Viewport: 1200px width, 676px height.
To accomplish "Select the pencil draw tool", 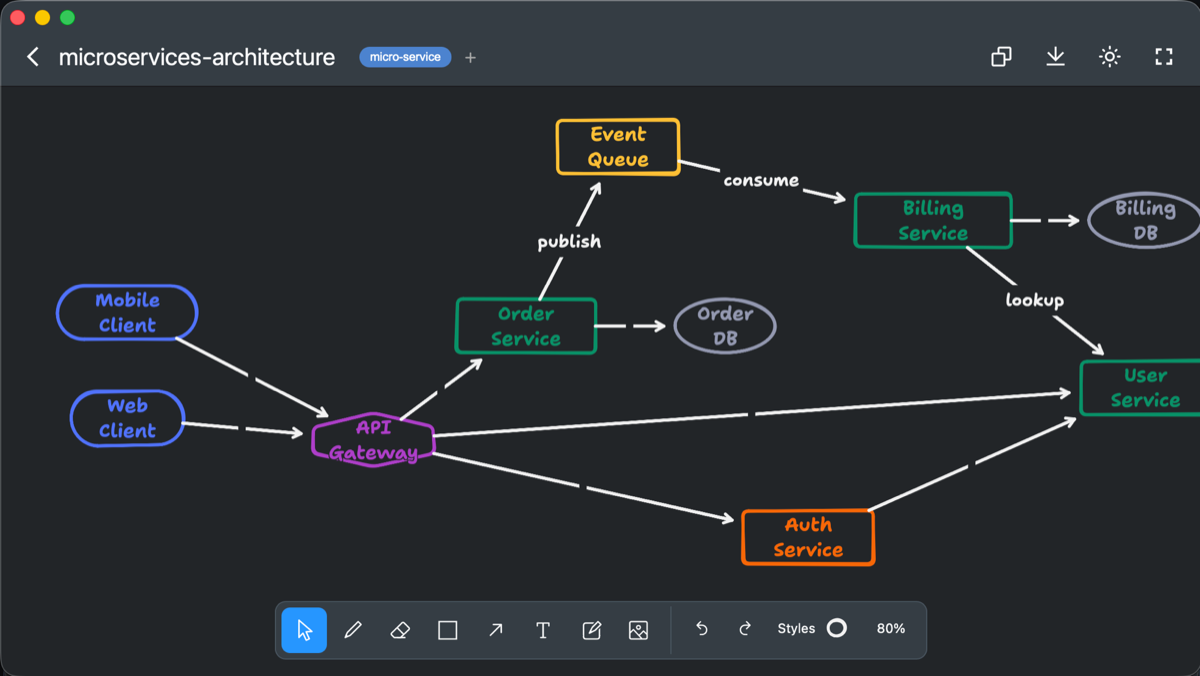I will [x=352, y=630].
